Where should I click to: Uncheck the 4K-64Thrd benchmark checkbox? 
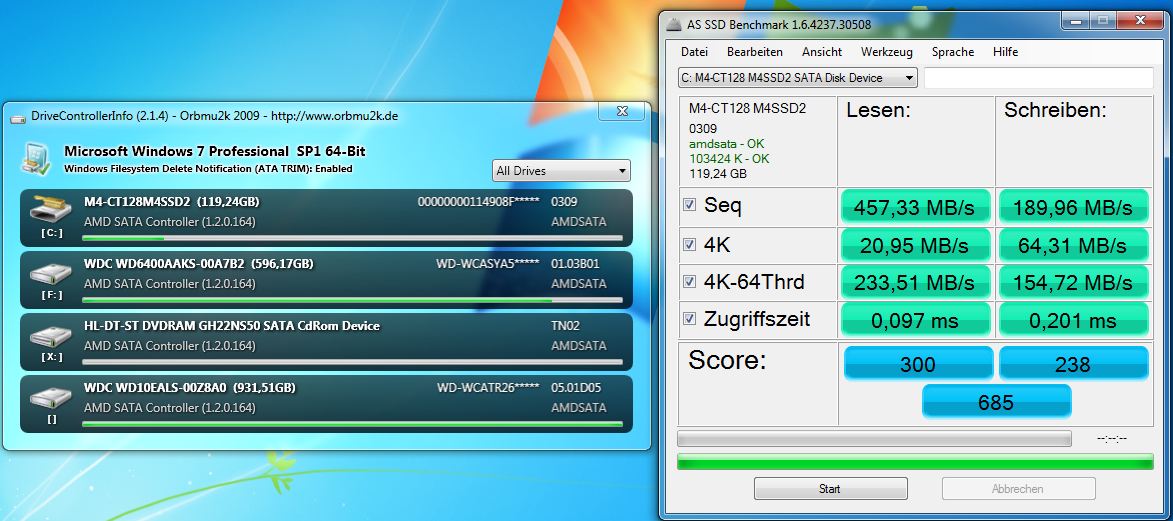[689, 281]
